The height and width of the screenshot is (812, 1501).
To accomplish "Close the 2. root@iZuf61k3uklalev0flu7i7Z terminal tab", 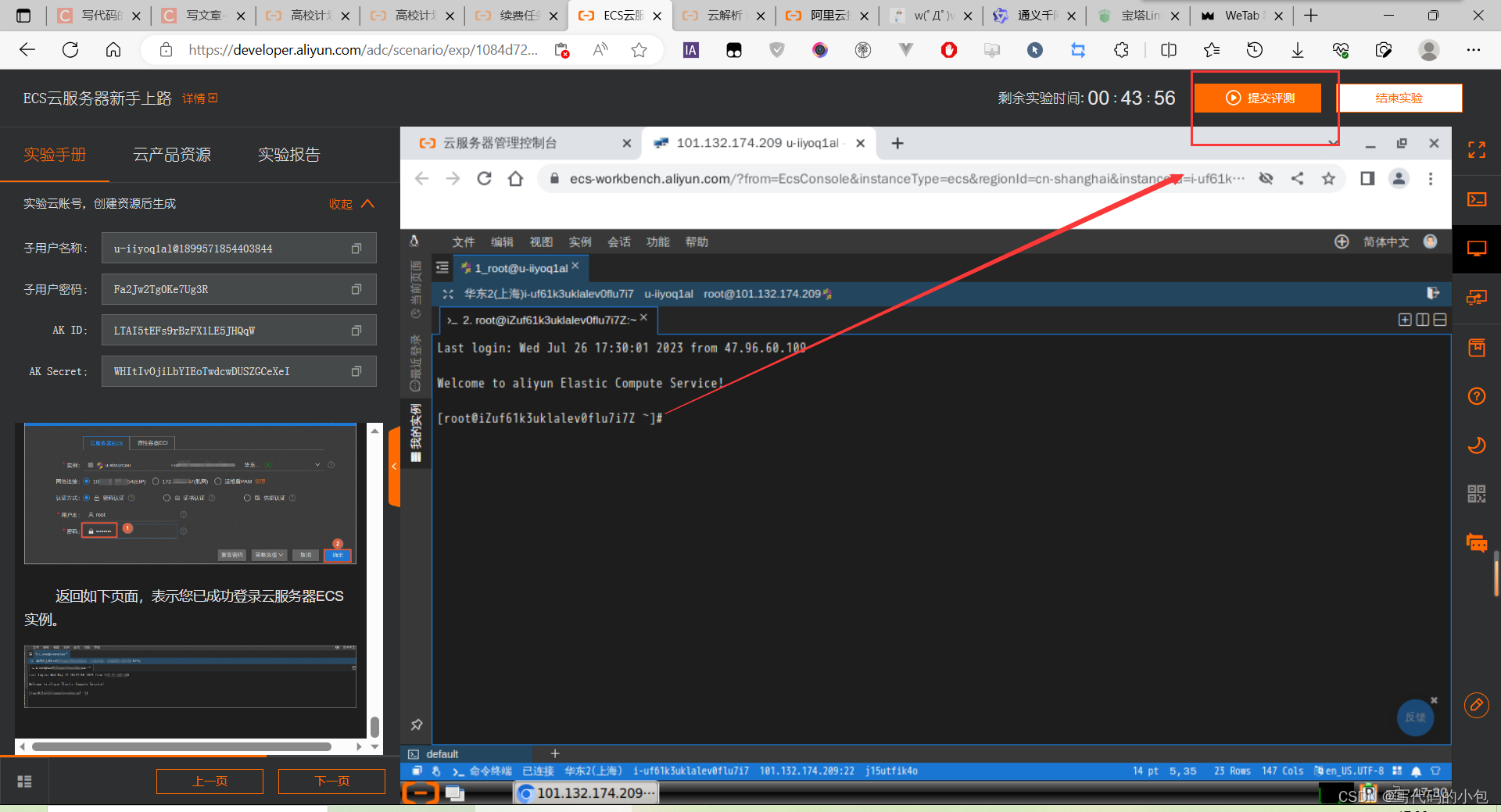I will [x=644, y=317].
